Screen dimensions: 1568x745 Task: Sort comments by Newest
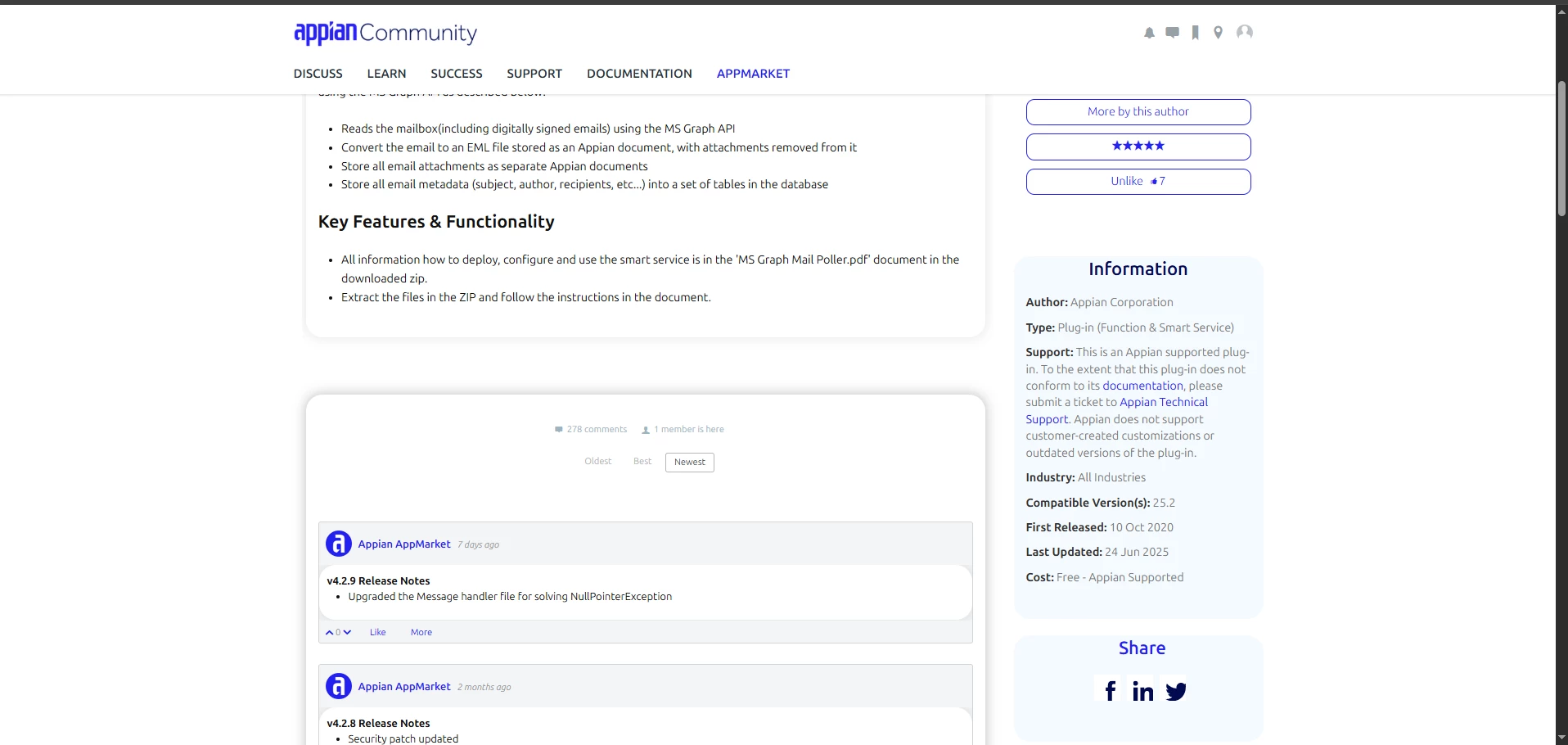(x=690, y=463)
